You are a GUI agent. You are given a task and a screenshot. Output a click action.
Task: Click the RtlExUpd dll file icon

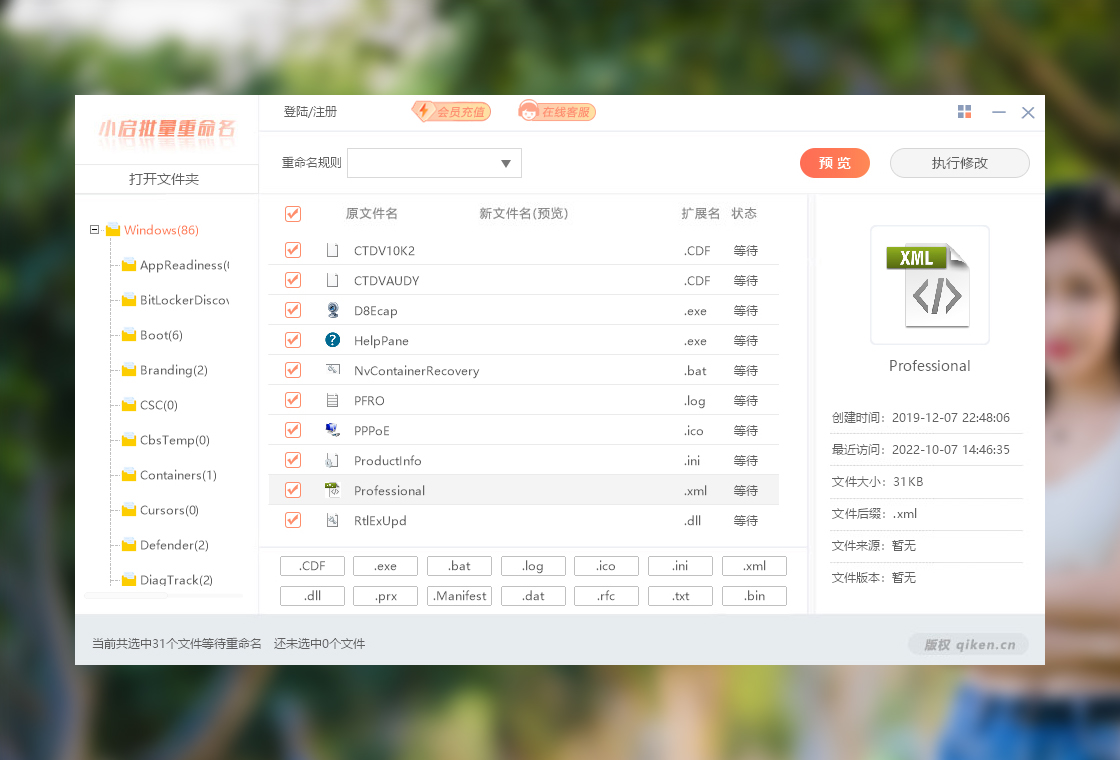point(332,520)
